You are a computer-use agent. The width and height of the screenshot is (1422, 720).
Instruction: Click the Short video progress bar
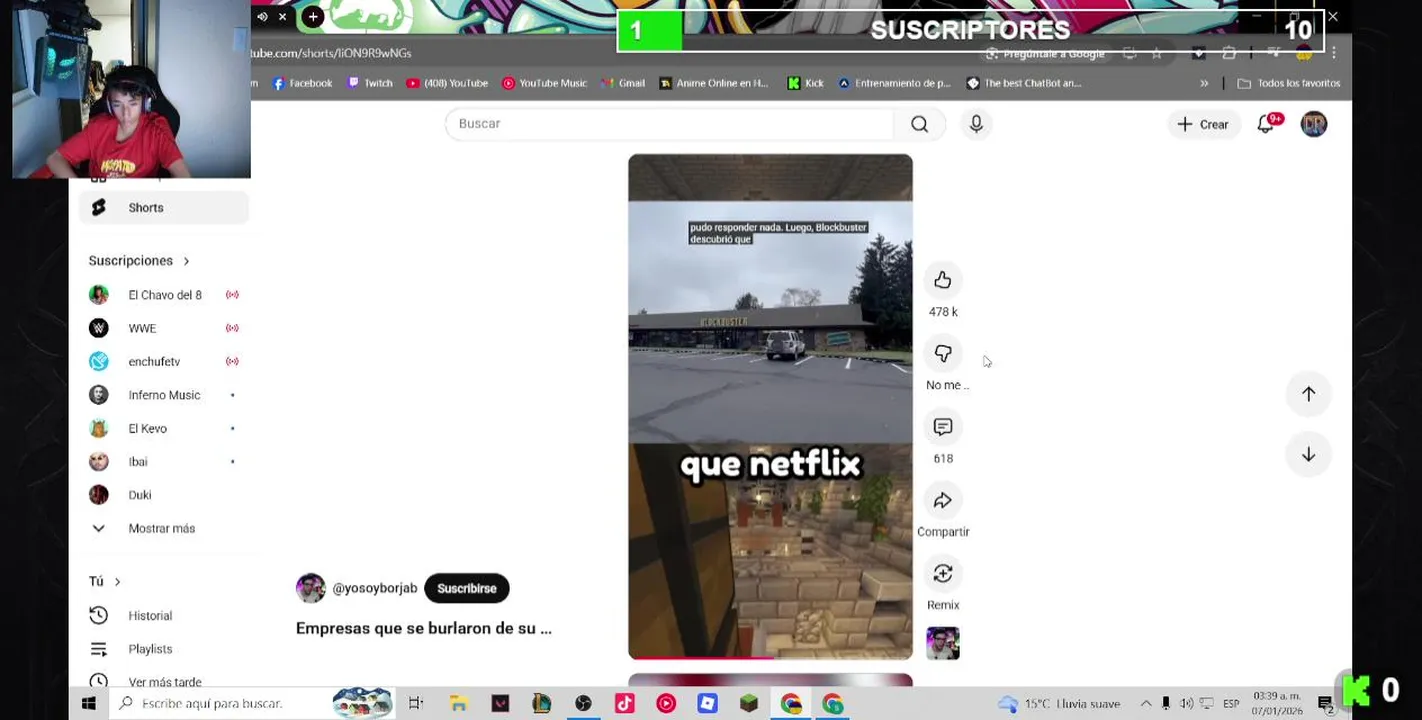[x=770, y=658]
